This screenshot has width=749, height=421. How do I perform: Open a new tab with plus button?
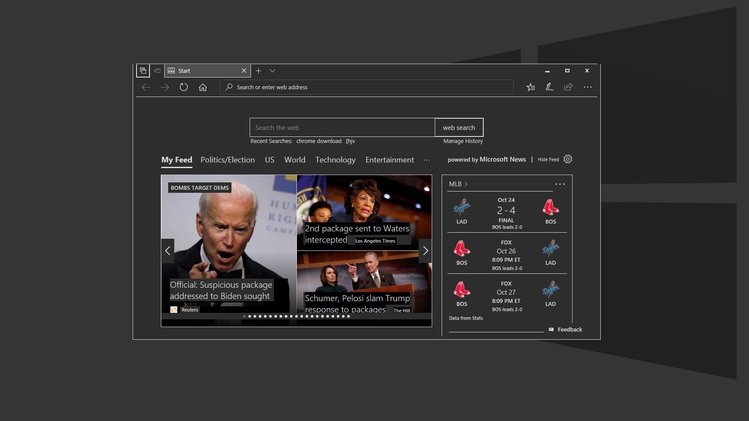point(258,71)
